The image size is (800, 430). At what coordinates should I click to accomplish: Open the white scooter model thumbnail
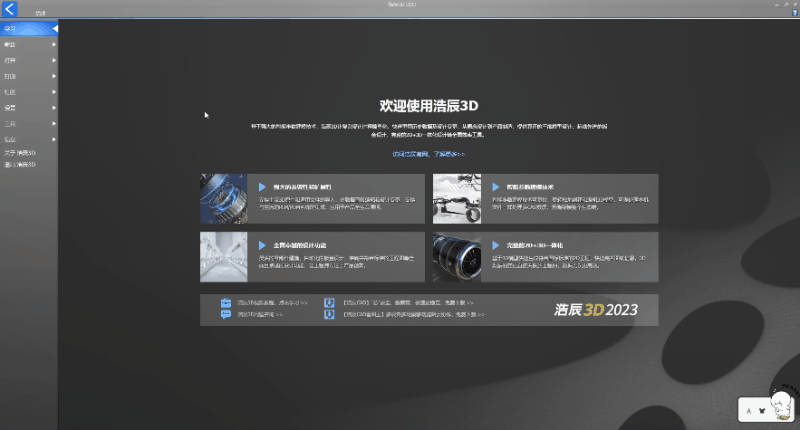click(457, 198)
